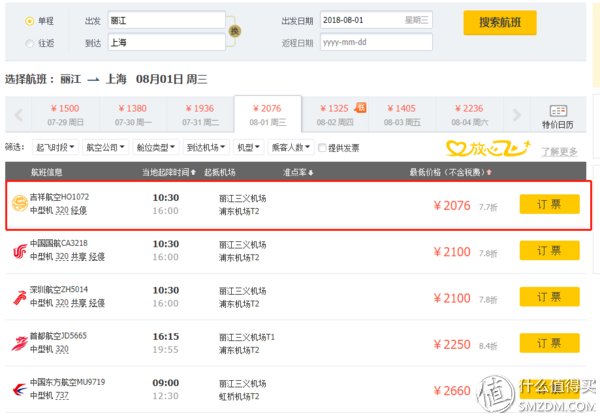Click the Shenzhen Airlines ZH5014 logo

(x=20, y=297)
